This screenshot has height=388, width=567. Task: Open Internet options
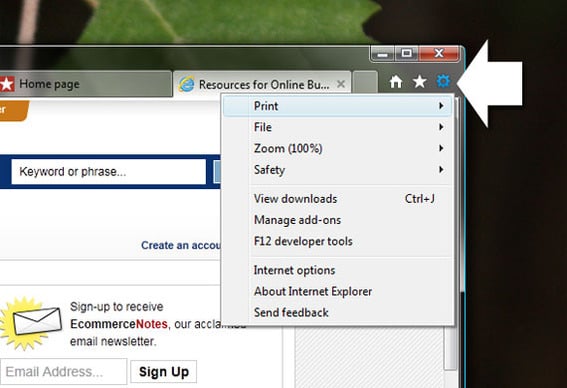click(x=337, y=270)
